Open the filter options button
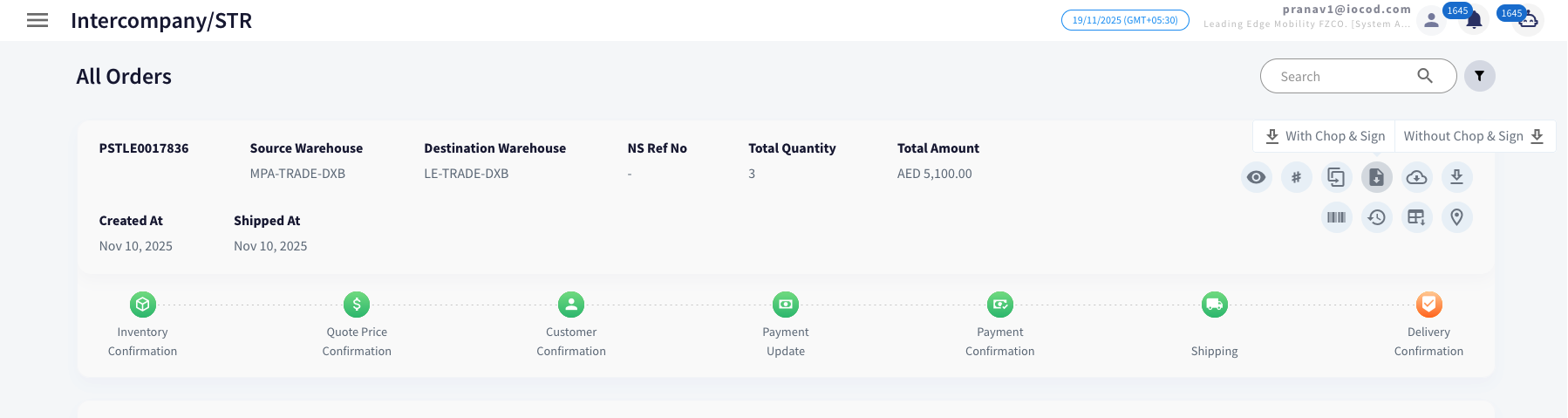Screen dimensions: 1568x418 point(1479,76)
